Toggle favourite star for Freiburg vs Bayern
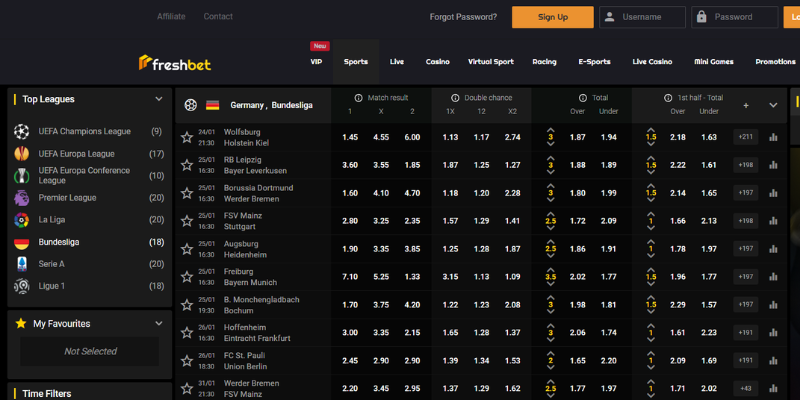Image resolution: width=800 pixels, height=400 pixels. coord(187,277)
